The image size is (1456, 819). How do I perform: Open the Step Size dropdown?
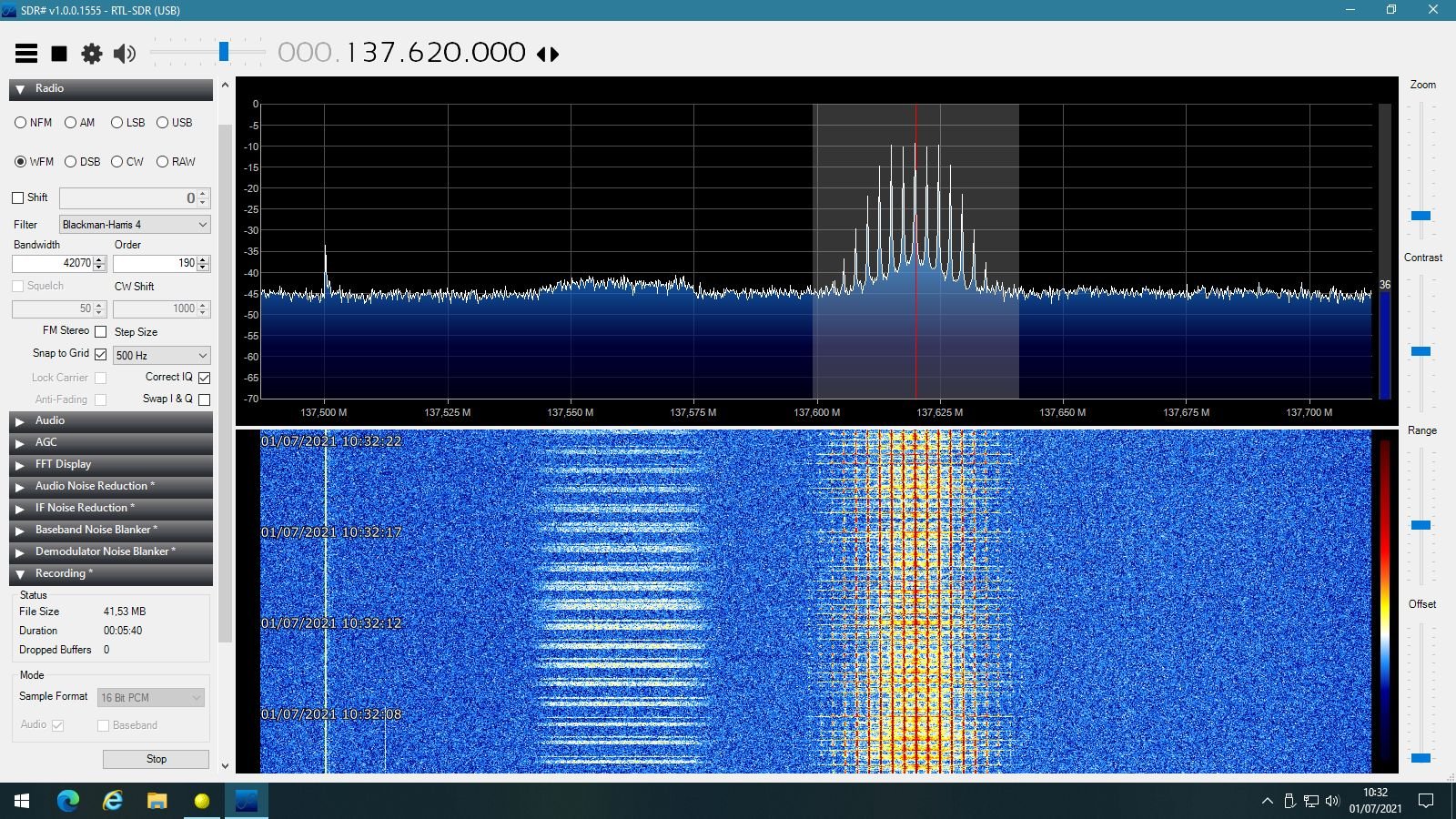pyautogui.click(x=162, y=356)
